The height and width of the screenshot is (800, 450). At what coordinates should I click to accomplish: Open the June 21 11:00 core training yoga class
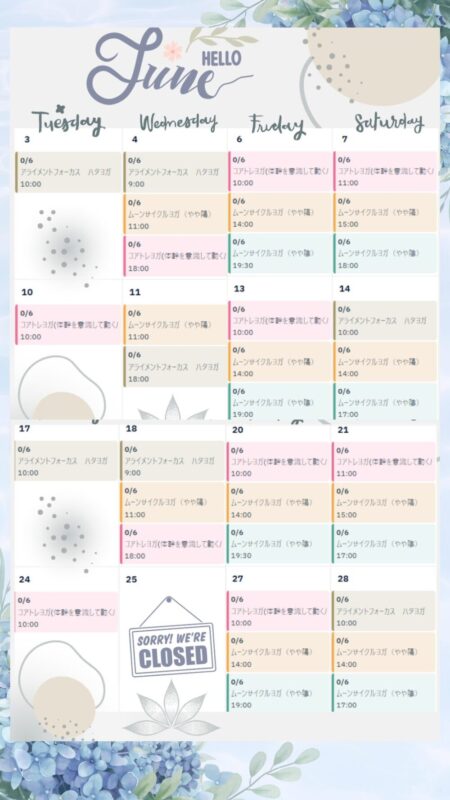click(x=384, y=462)
